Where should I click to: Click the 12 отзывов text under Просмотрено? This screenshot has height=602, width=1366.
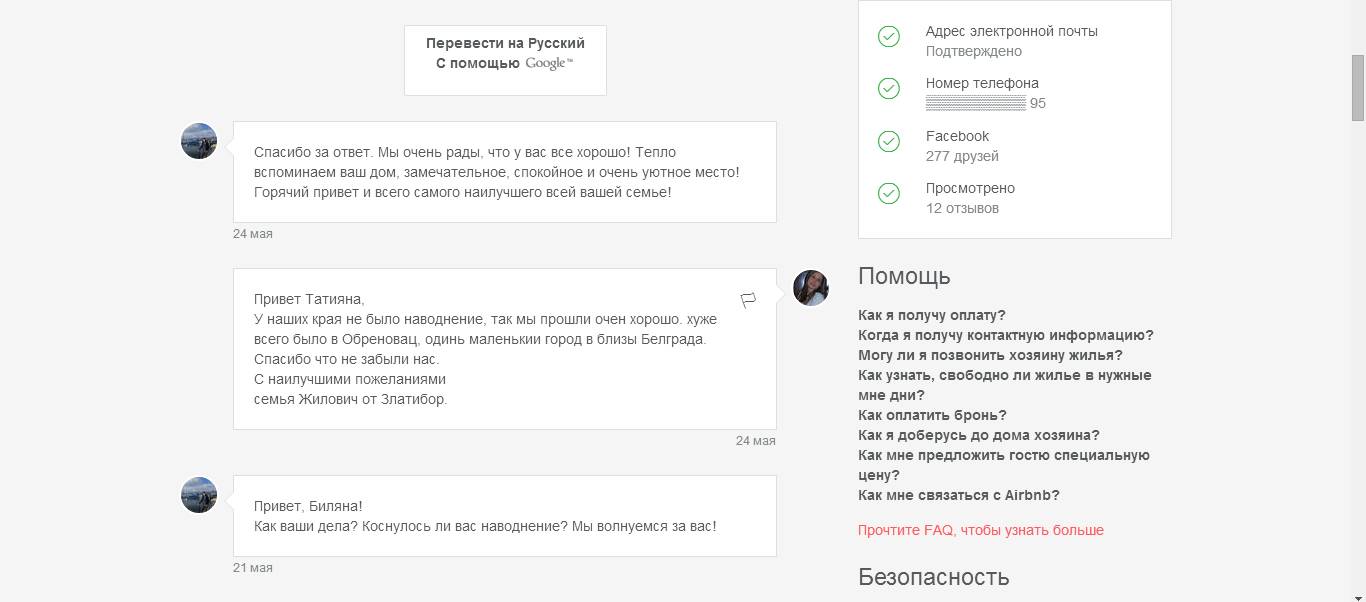click(x=962, y=208)
